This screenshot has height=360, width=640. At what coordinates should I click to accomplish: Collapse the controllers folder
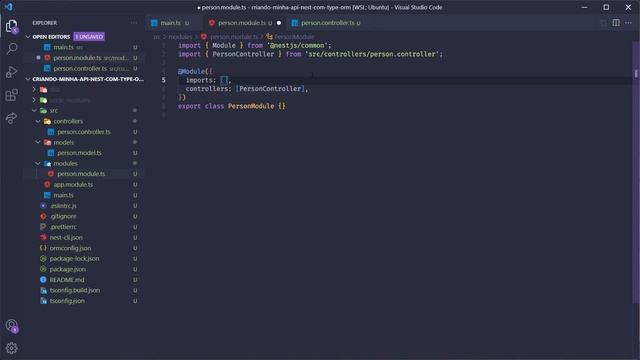pyautogui.click(x=38, y=121)
